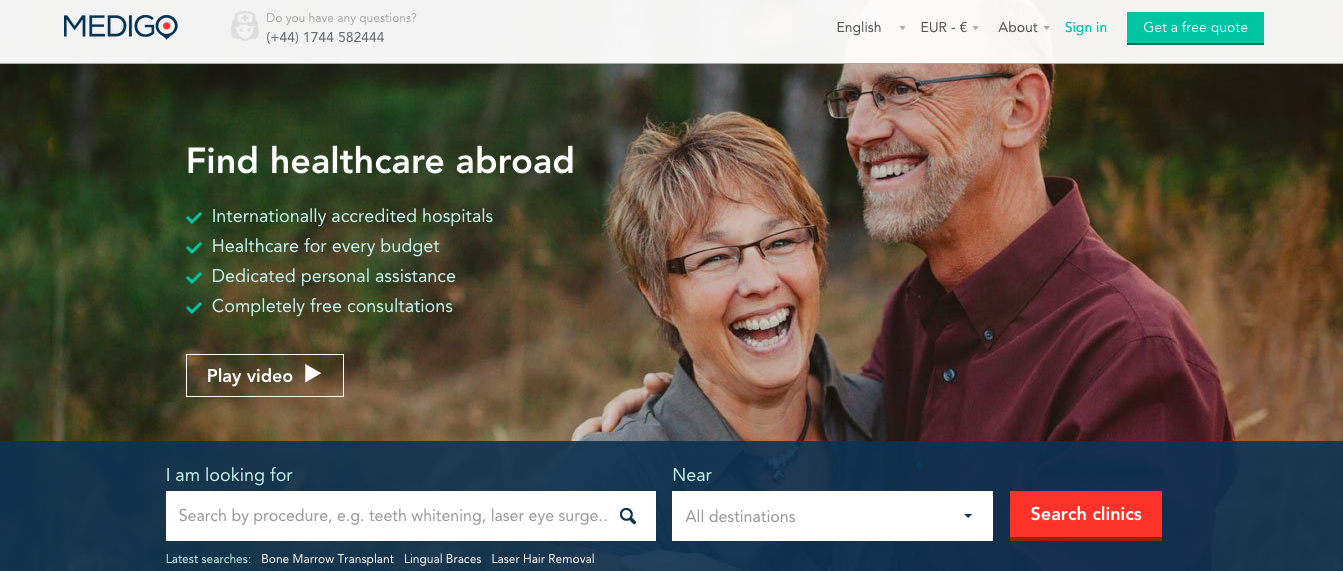Click checkmark beside Healthcare for every budget

click(x=194, y=247)
